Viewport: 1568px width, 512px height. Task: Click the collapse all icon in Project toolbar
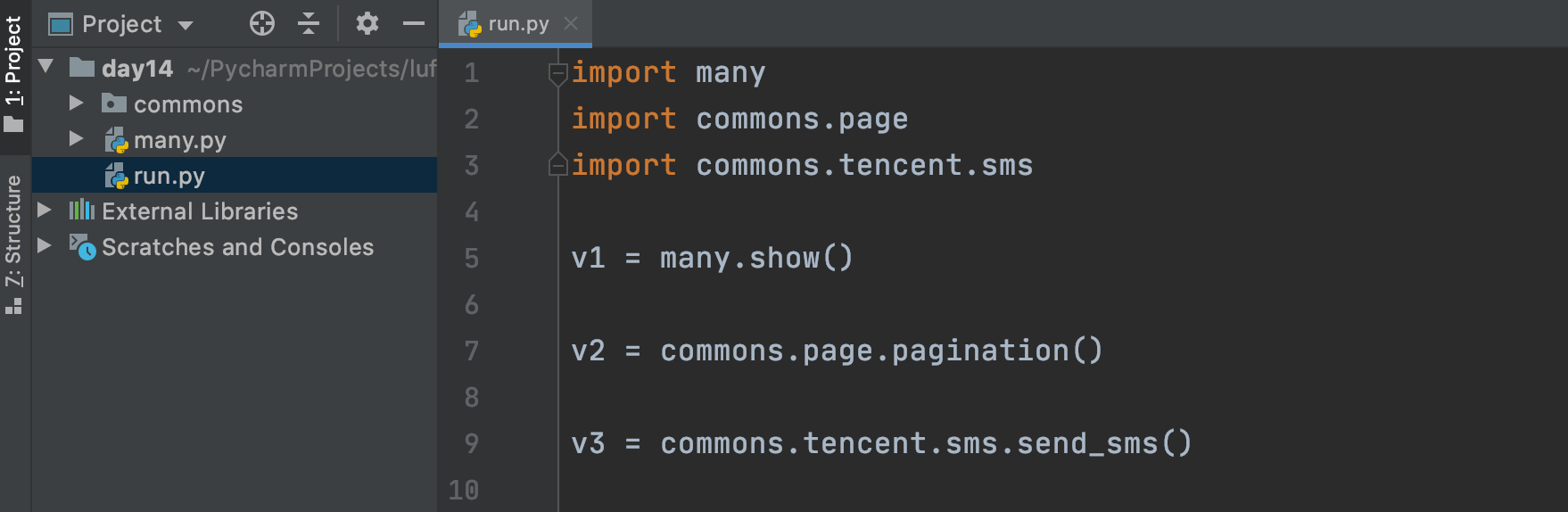309,23
